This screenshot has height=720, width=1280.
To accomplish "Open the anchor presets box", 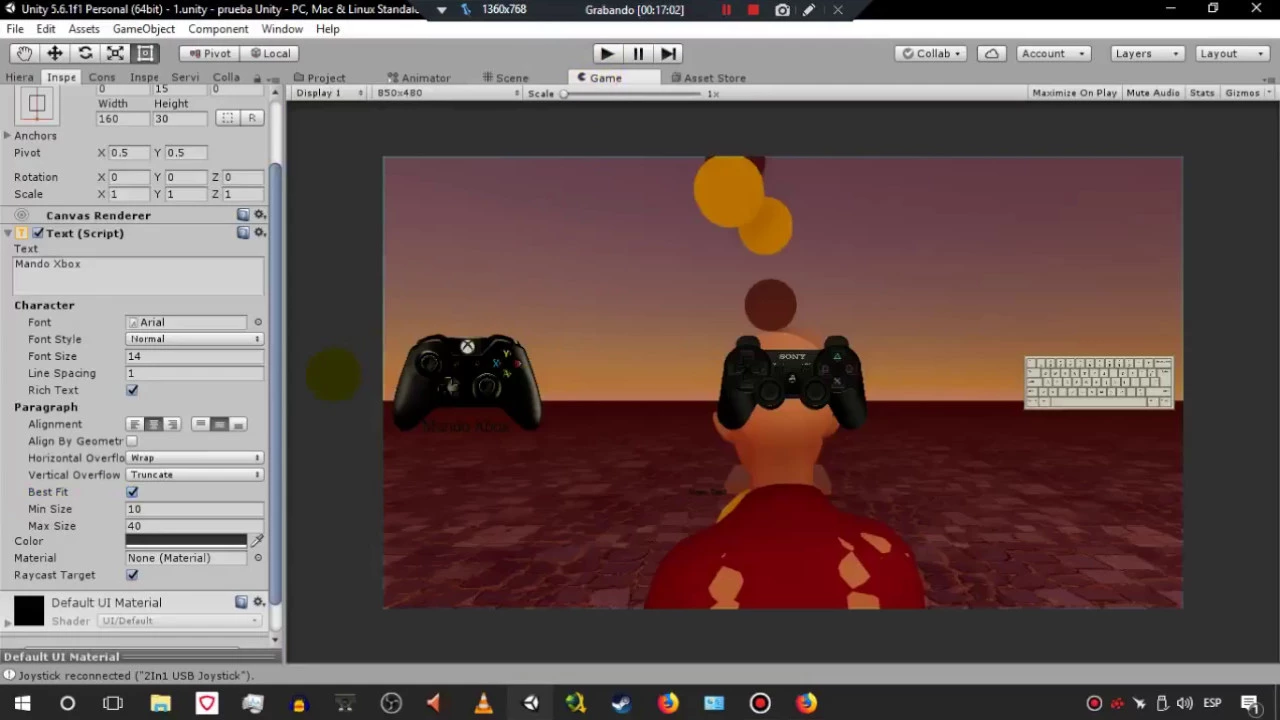I will tap(37, 103).
